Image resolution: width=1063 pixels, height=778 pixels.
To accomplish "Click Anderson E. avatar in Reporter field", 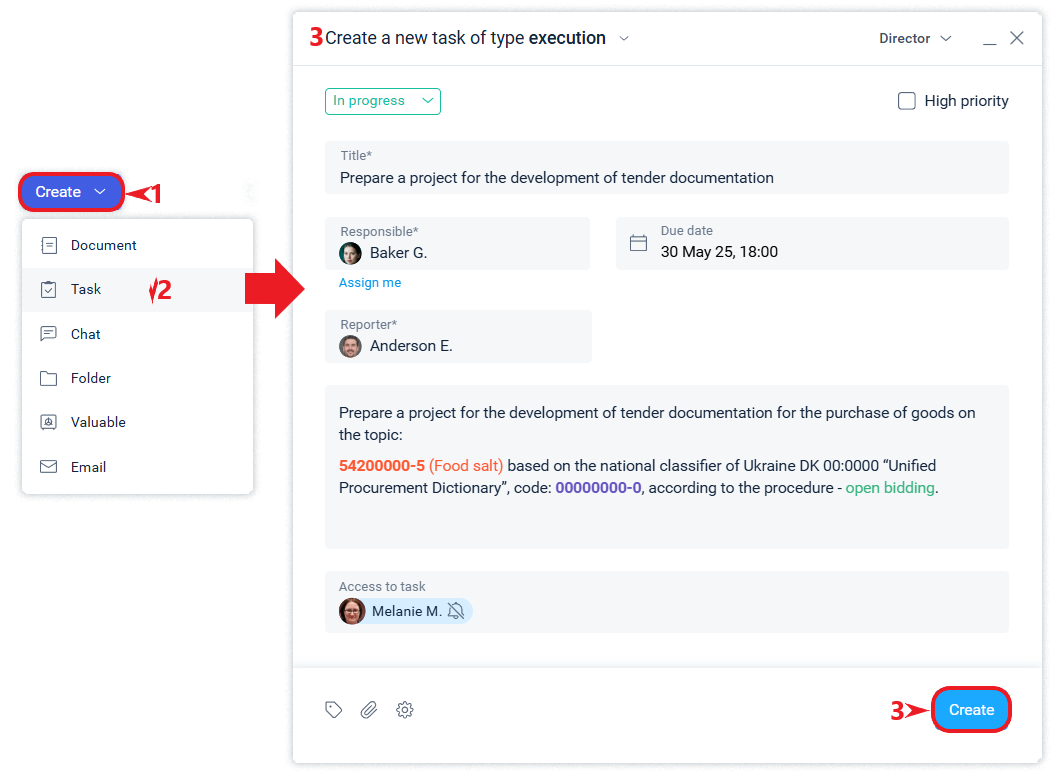I will (350, 346).
